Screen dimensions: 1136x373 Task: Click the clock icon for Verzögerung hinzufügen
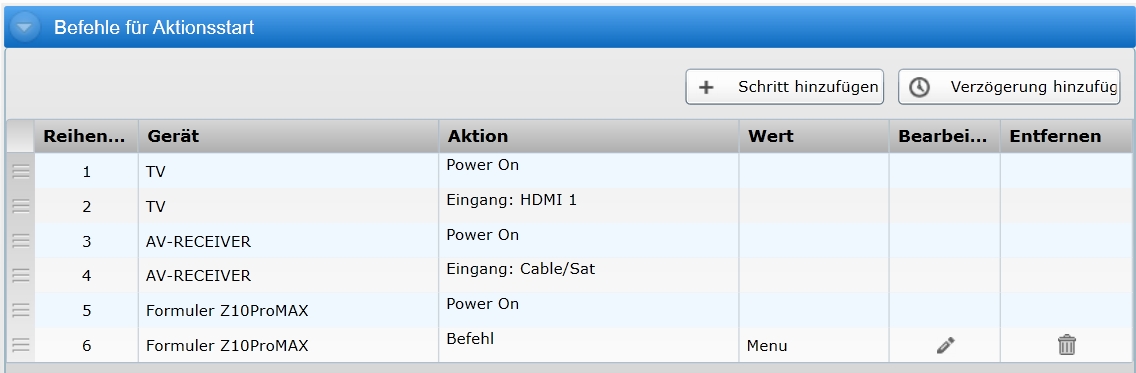pos(919,87)
